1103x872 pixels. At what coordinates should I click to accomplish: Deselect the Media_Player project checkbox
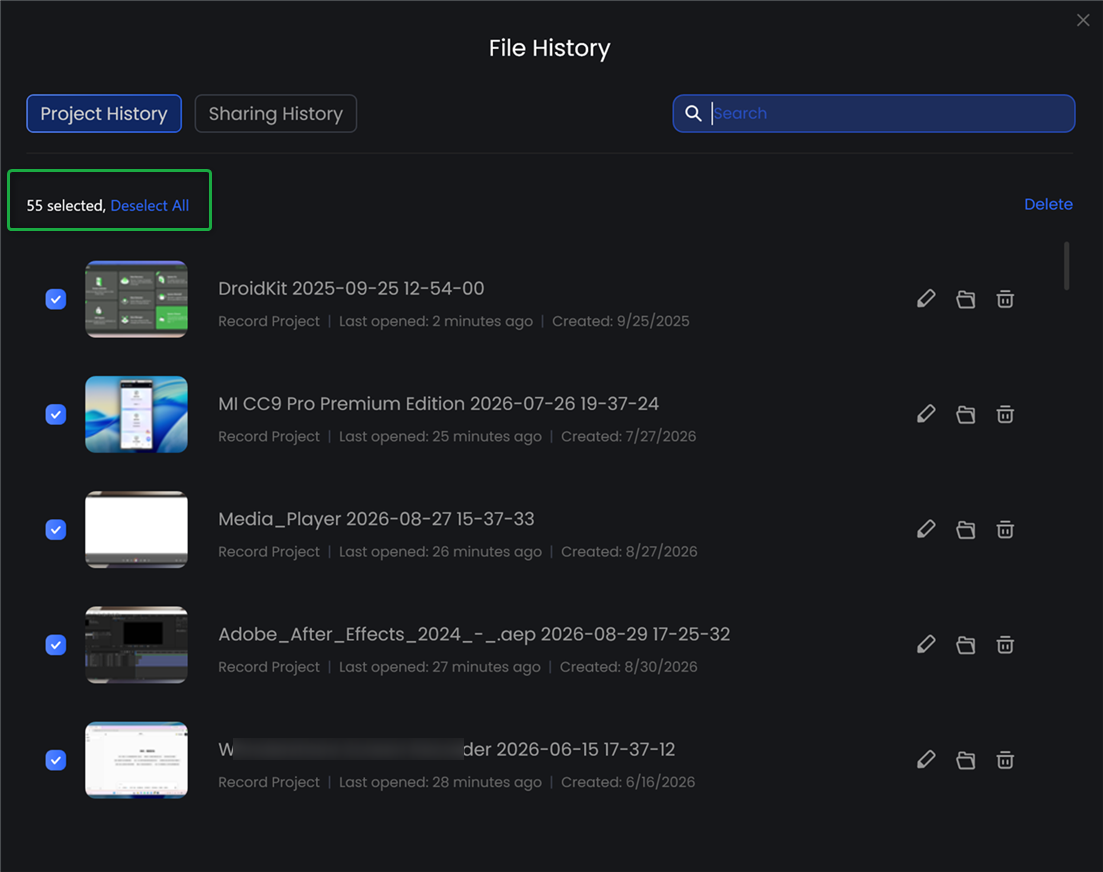[x=56, y=530]
